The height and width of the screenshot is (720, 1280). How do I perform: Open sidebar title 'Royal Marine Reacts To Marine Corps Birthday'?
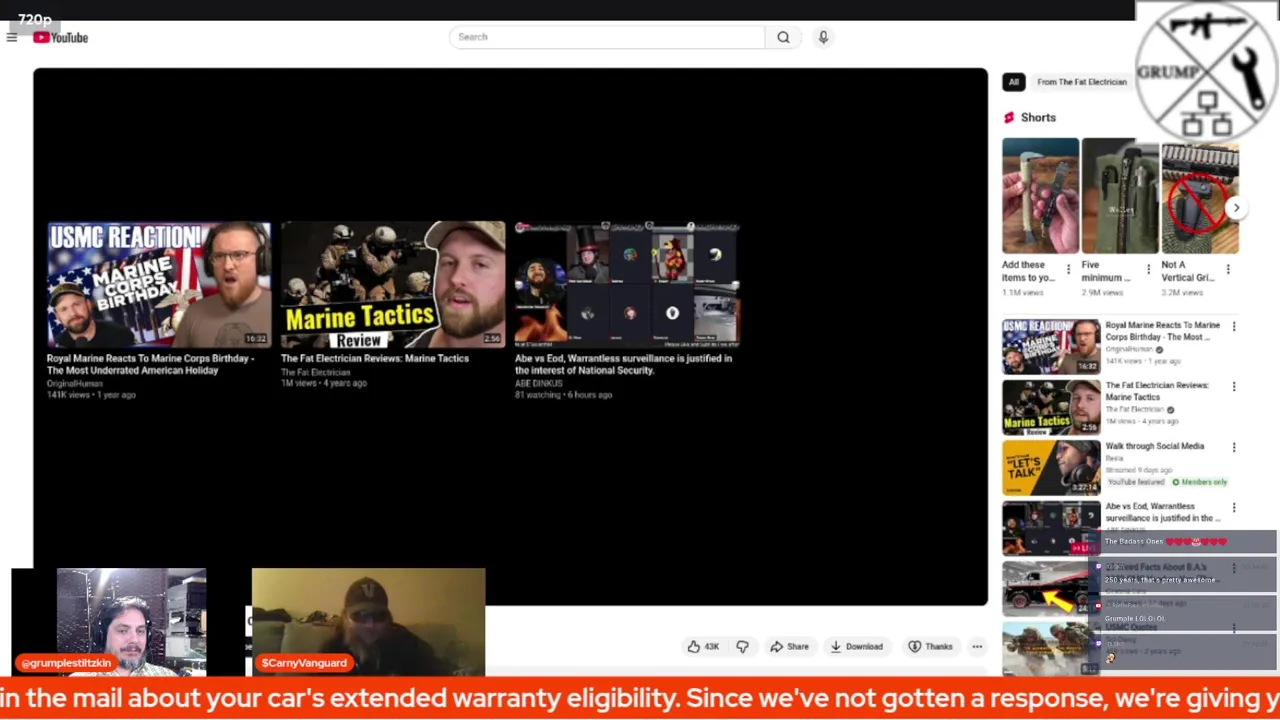[1162, 331]
